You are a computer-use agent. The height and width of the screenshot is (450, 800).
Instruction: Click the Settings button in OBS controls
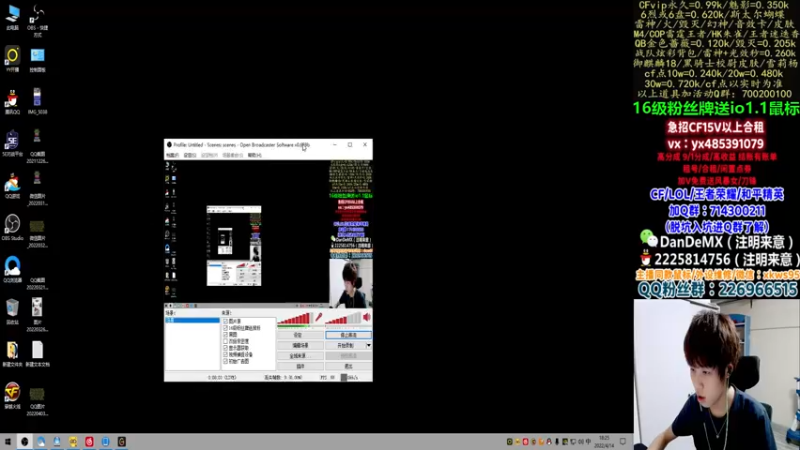[300, 335]
